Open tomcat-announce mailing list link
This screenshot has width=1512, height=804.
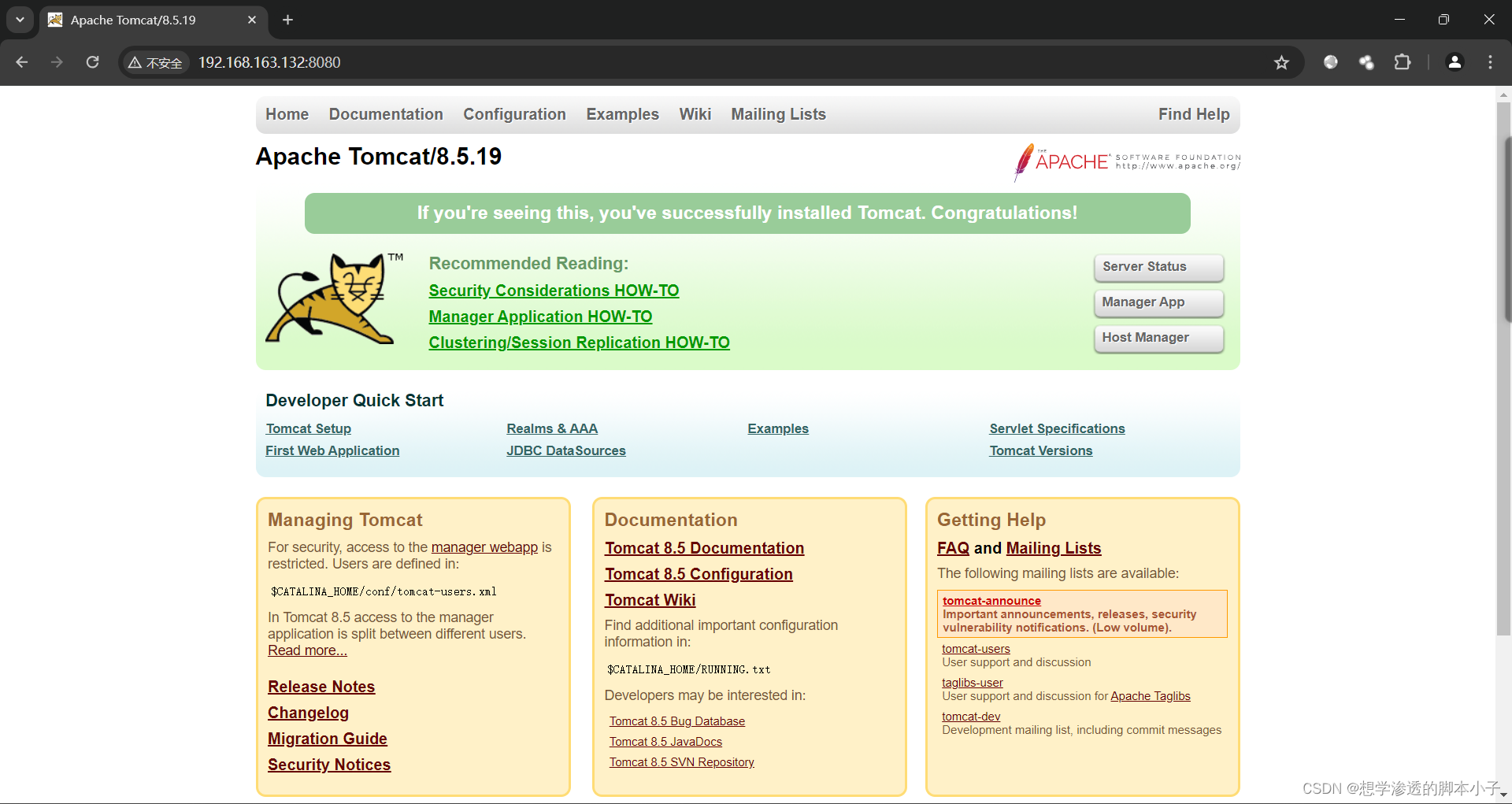coord(991,601)
